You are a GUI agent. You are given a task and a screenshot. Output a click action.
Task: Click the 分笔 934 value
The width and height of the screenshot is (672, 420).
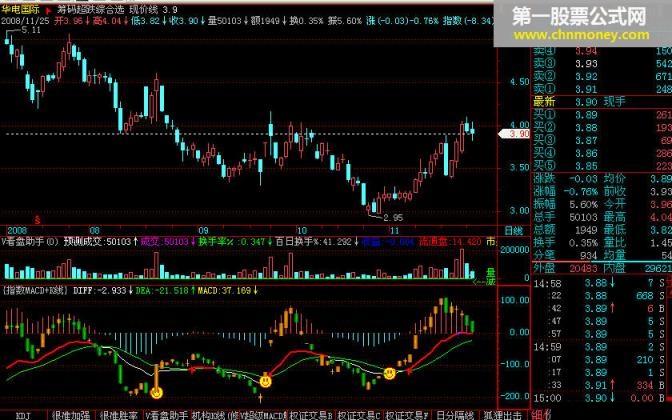(x=589, y=256)
